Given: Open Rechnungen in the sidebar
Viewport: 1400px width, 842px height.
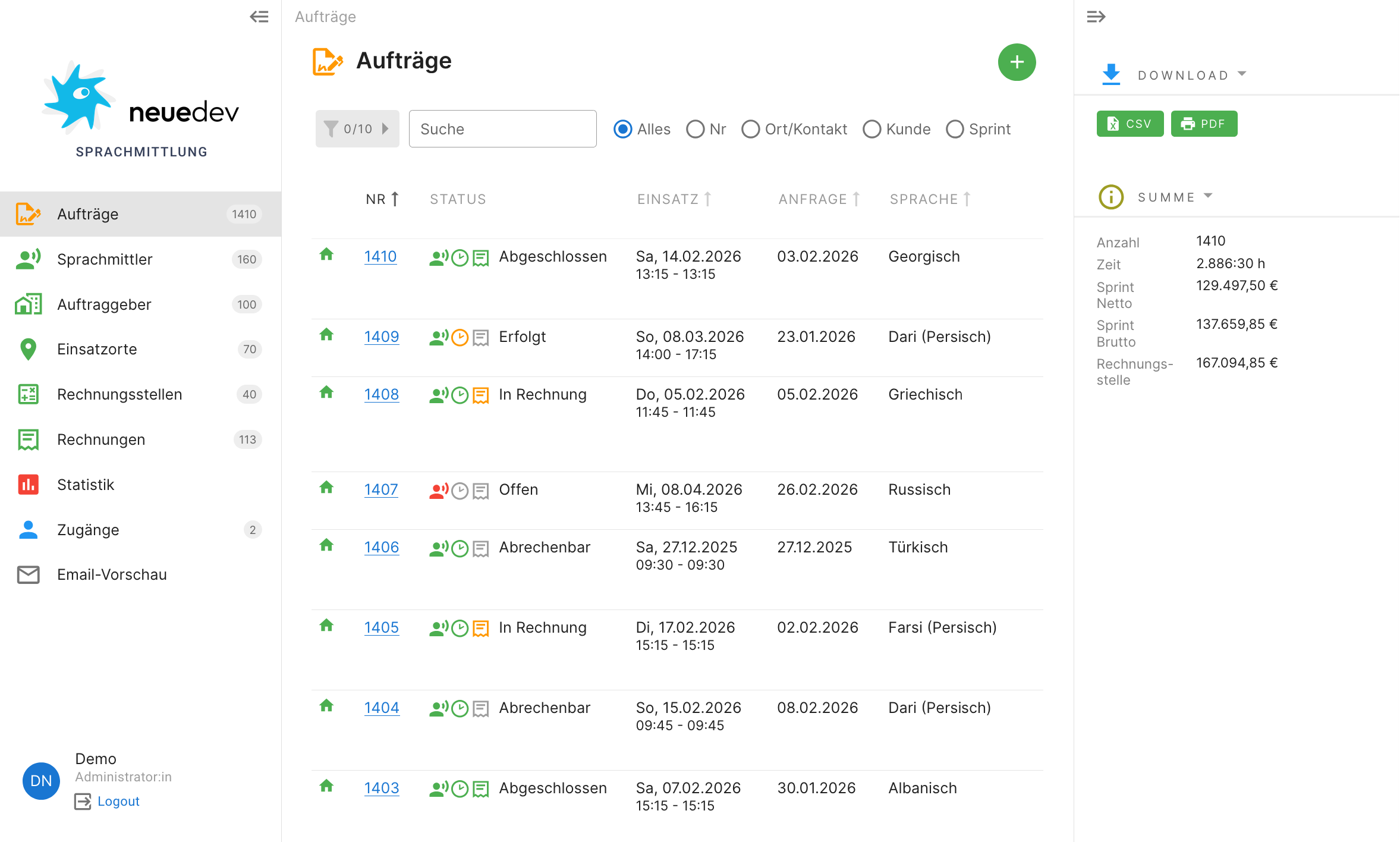Looking at the screenshot, I should coord(141,439).
